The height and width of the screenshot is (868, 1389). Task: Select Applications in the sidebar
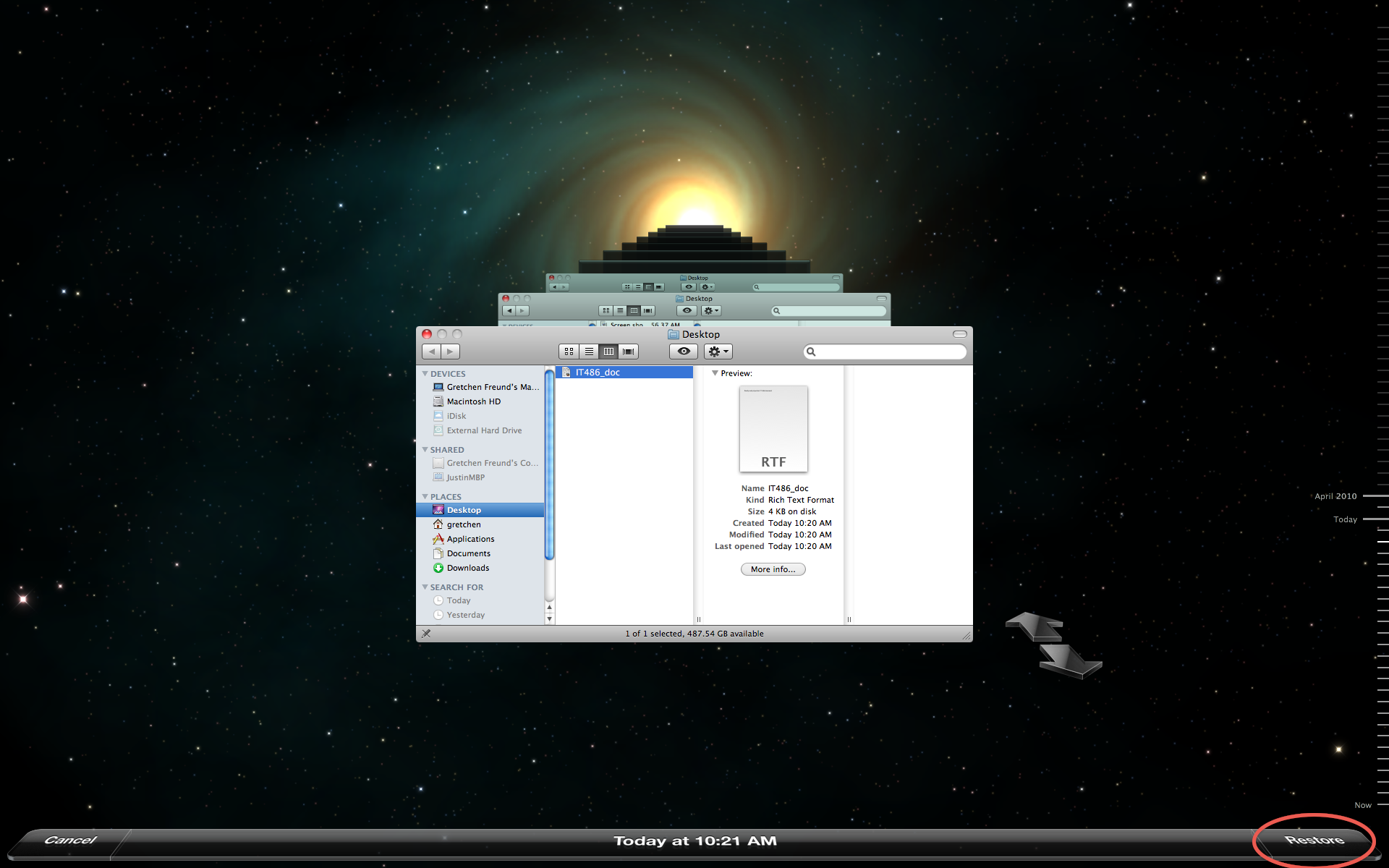pos(470,539)
